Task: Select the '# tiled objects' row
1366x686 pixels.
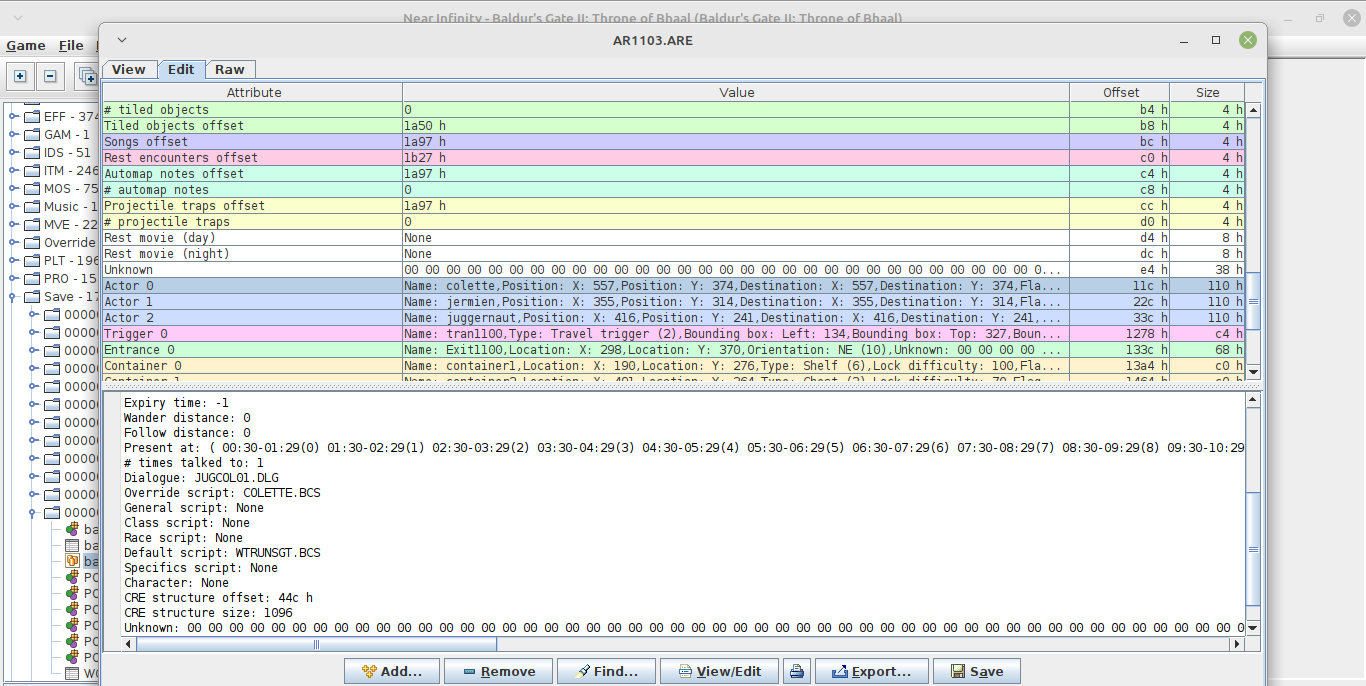Action: [674, 110]
